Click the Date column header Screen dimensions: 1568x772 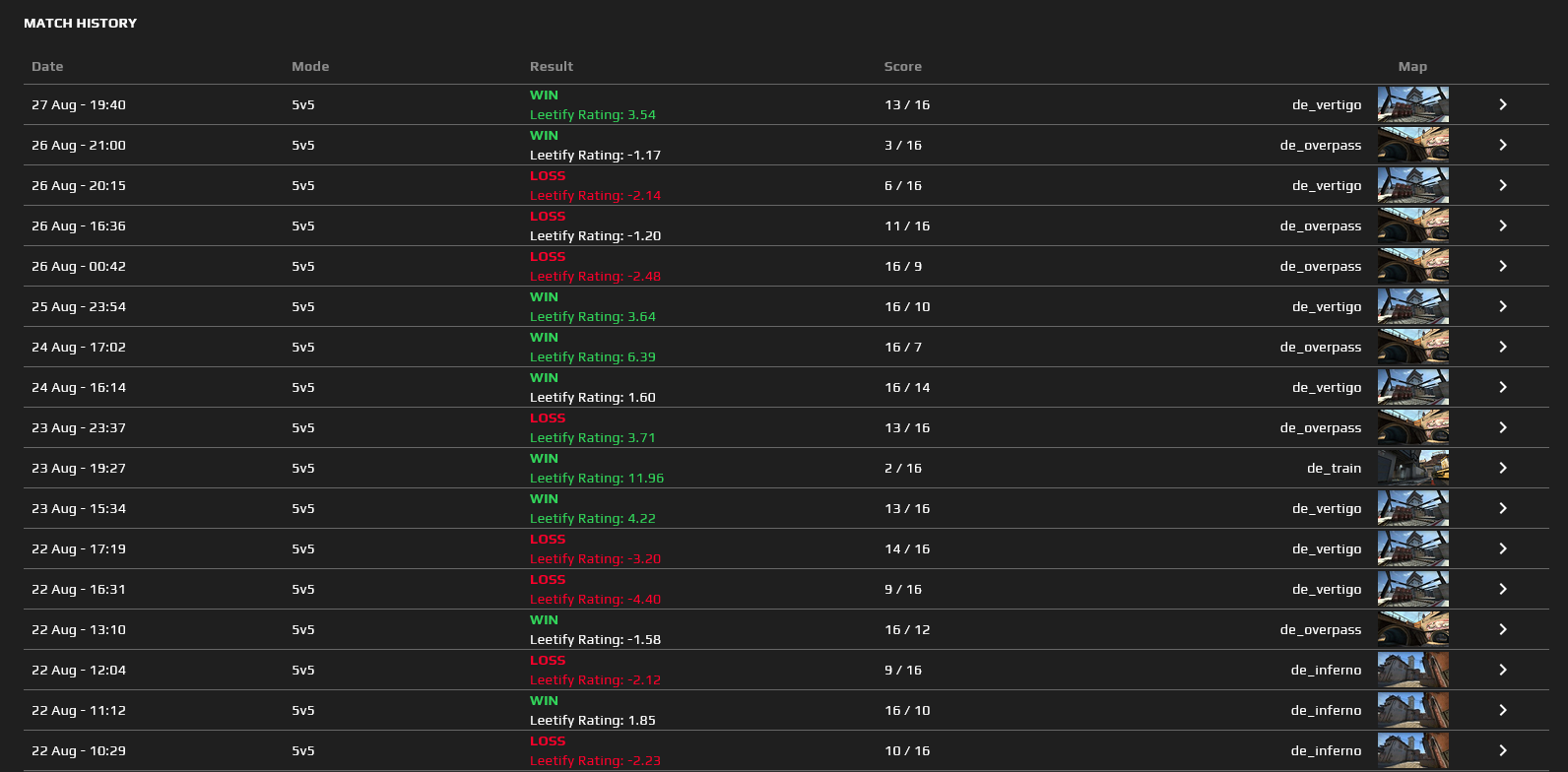(x=47, y=66)
